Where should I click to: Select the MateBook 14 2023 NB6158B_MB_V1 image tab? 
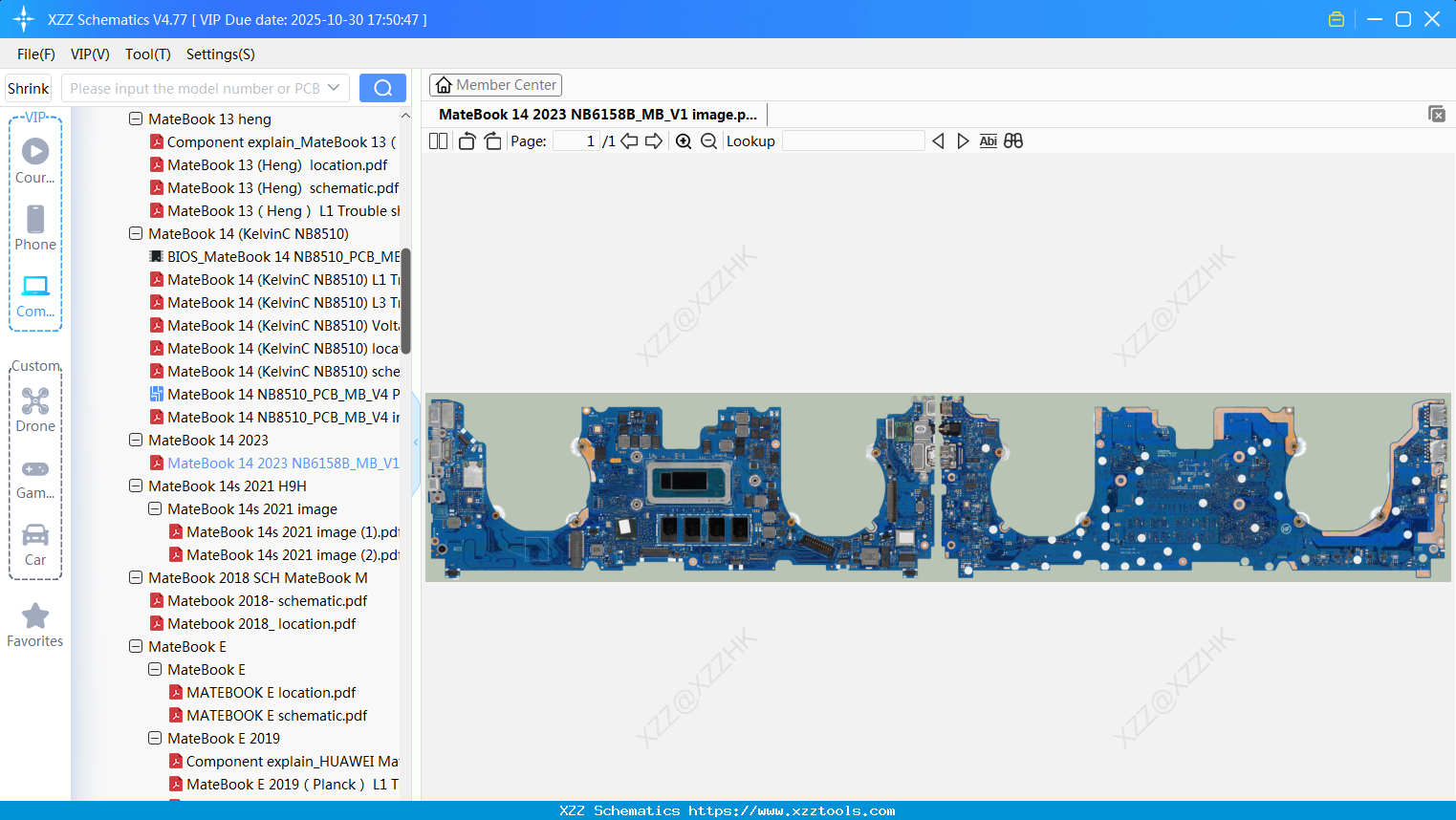click(598, 115)
